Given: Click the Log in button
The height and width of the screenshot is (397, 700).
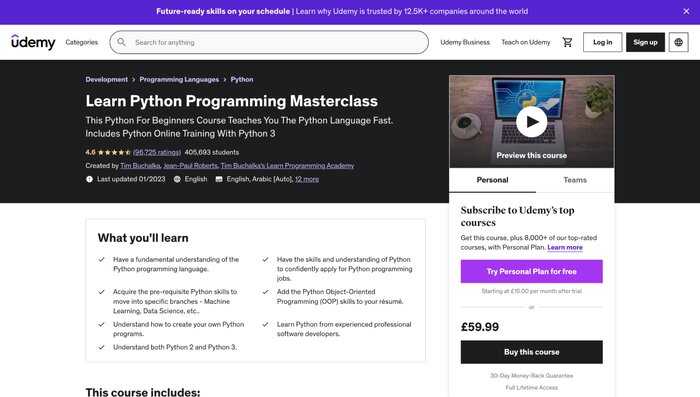Looking at the screenshot, I should coord(602,42).
